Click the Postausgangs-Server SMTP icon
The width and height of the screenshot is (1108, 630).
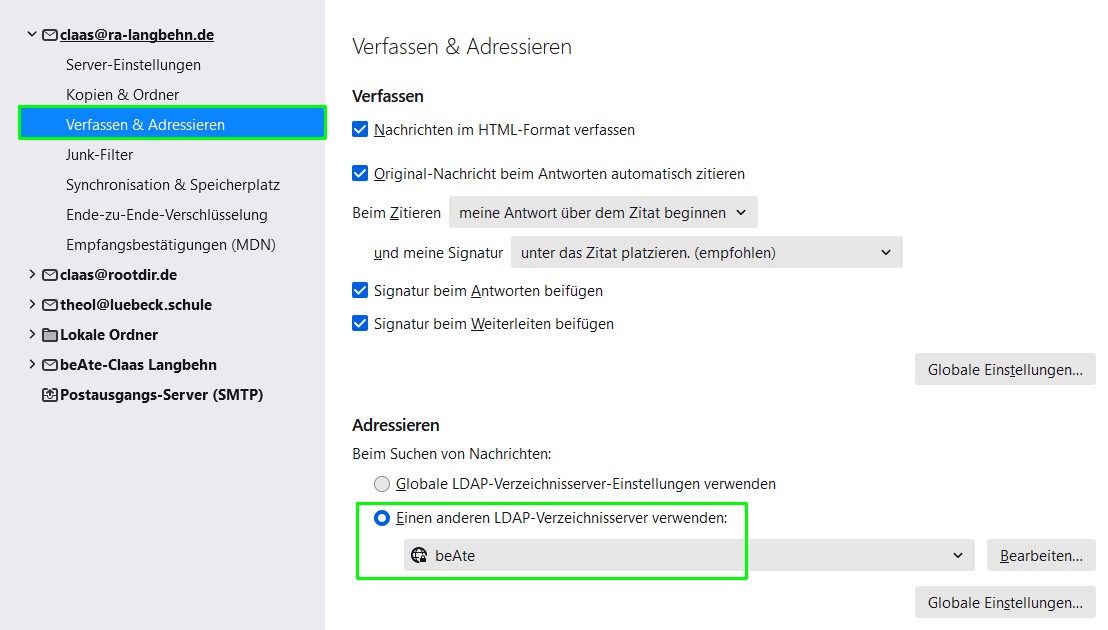(49, 395)
